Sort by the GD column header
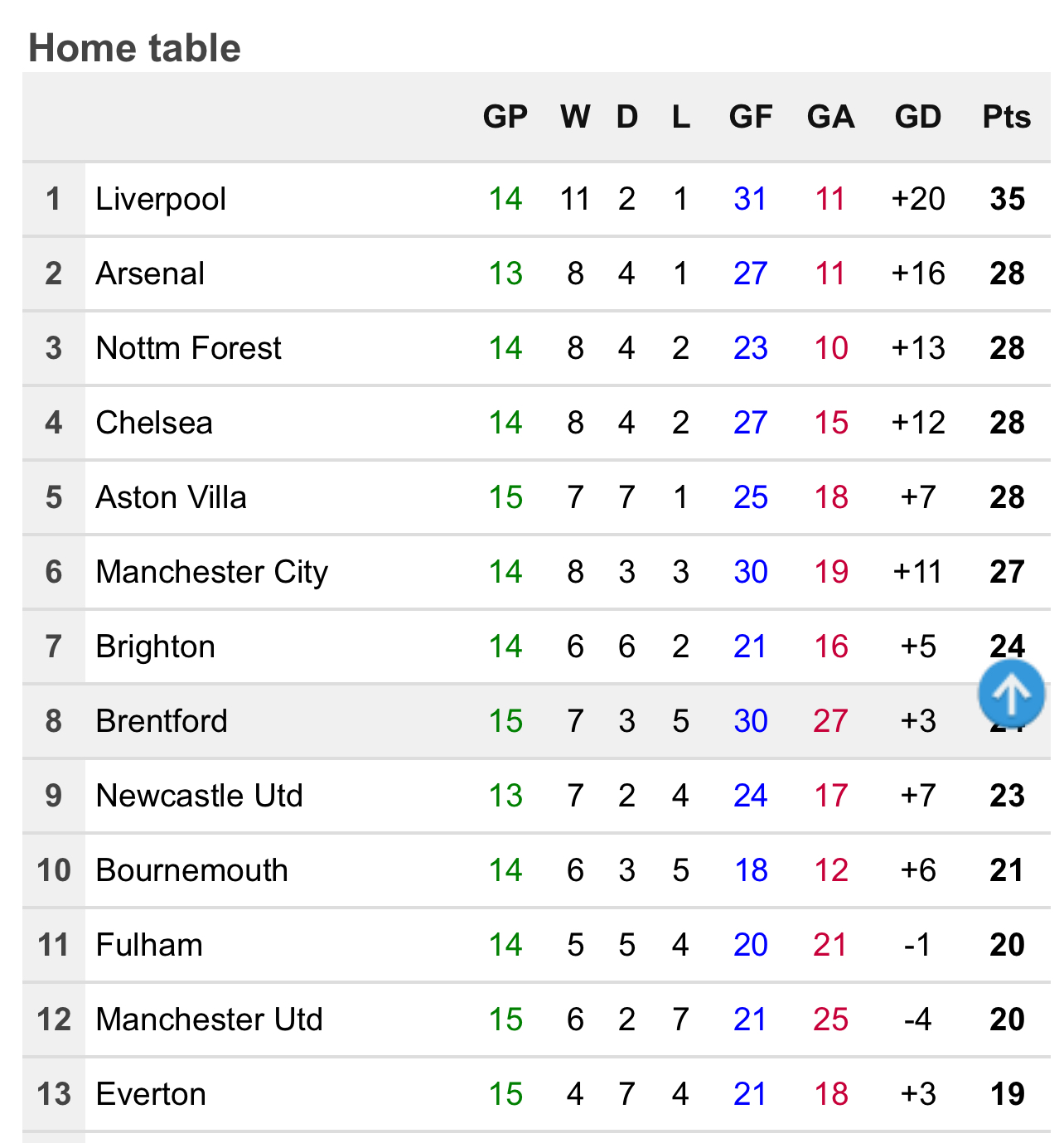This screenshot has width=1064, height=1143. [918, 117]
